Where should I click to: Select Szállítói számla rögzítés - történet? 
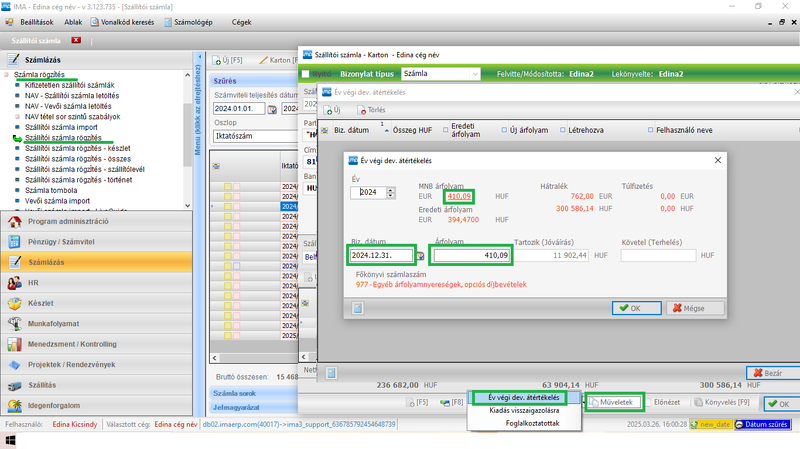tap(78, 180)
